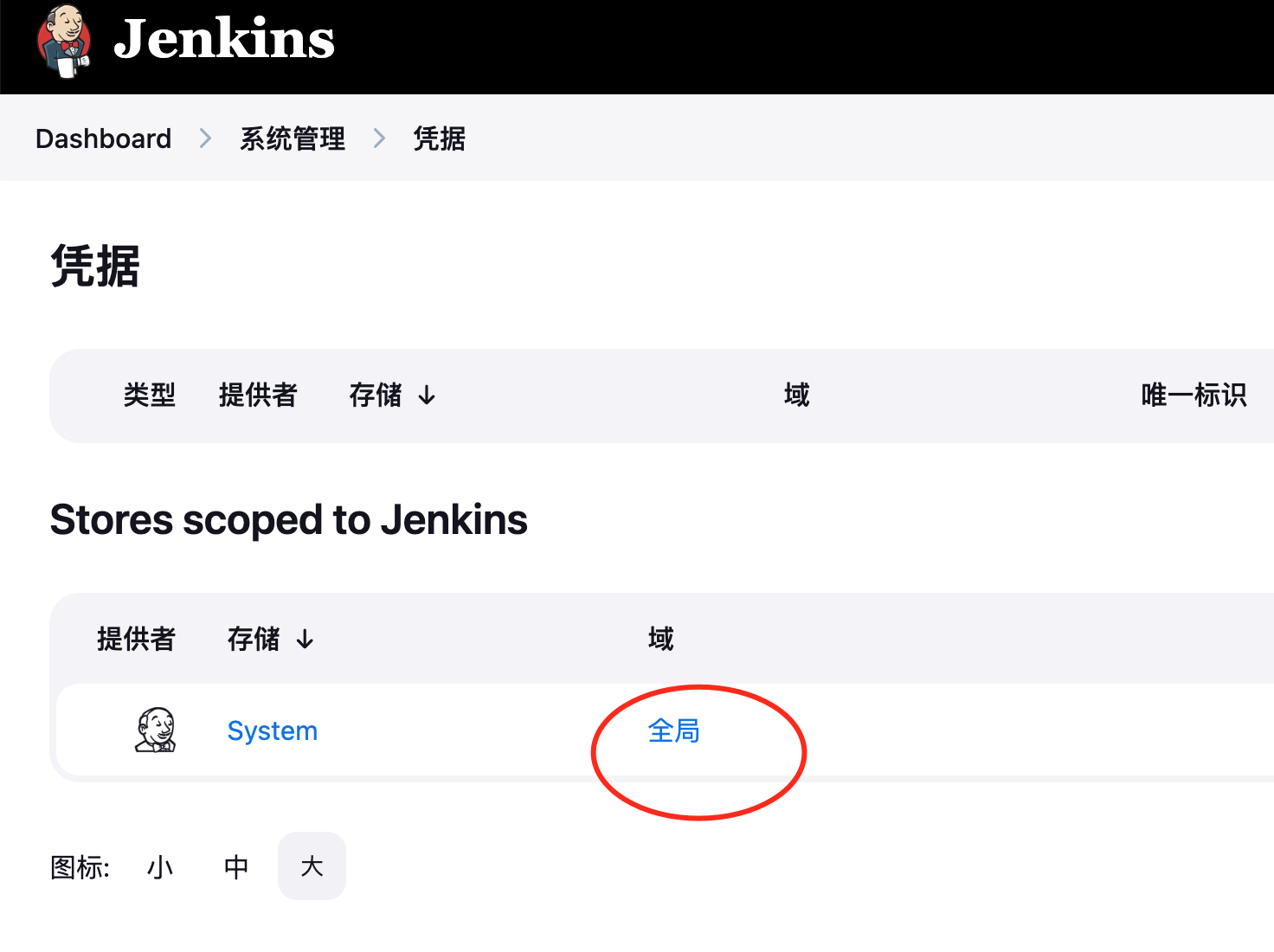Open the 全局 domain link
Screen dimensions: 1274x952
[673, 731]
